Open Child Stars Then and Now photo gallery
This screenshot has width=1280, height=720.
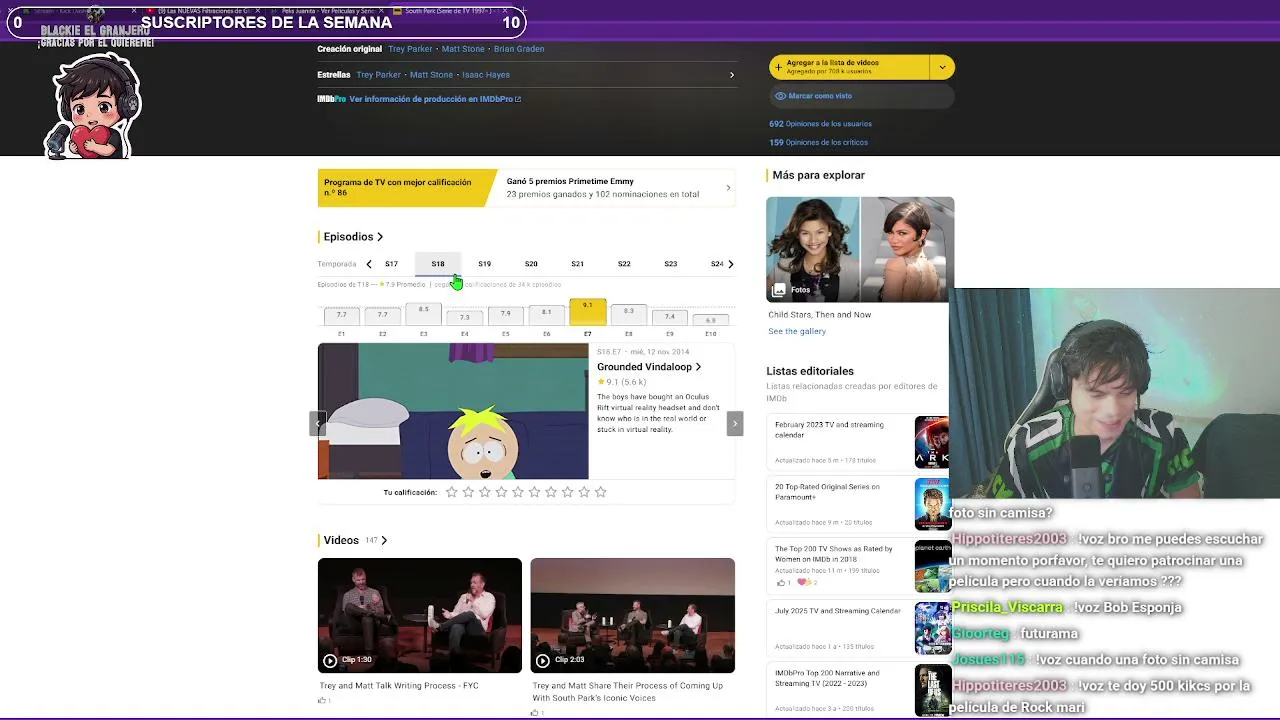[860, 249]
